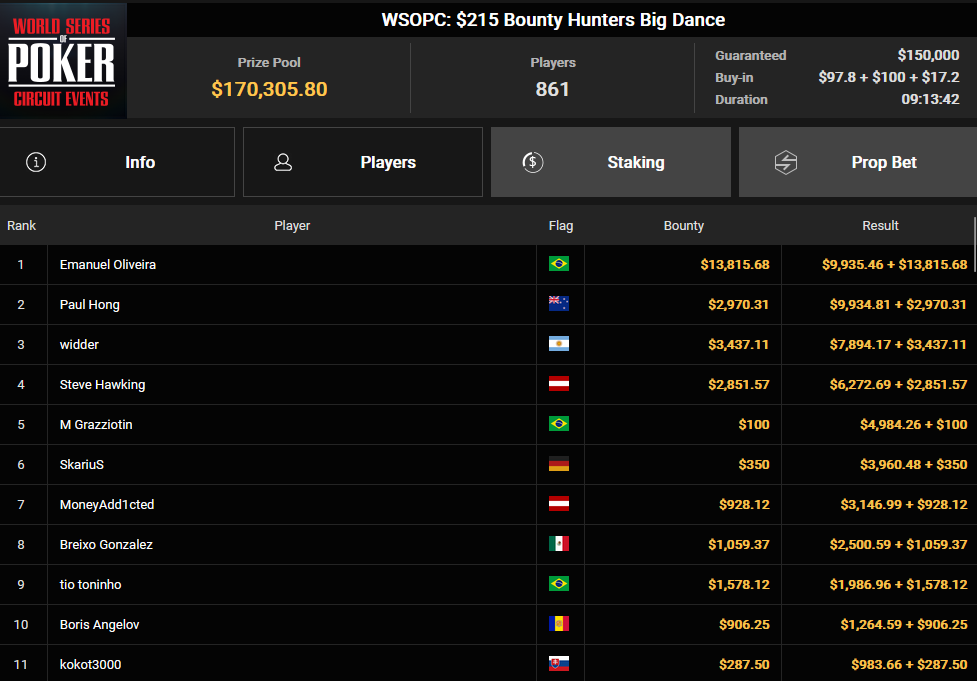The image size is (977, 681).
Task: Select player Breixo Gonzalez
Action: click(x=106, y=545)
